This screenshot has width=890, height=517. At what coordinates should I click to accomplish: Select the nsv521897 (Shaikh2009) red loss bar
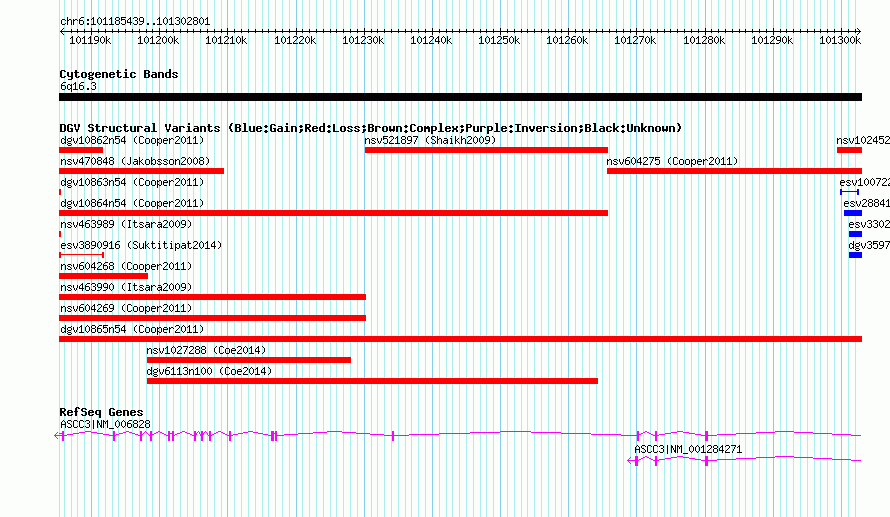486,150
